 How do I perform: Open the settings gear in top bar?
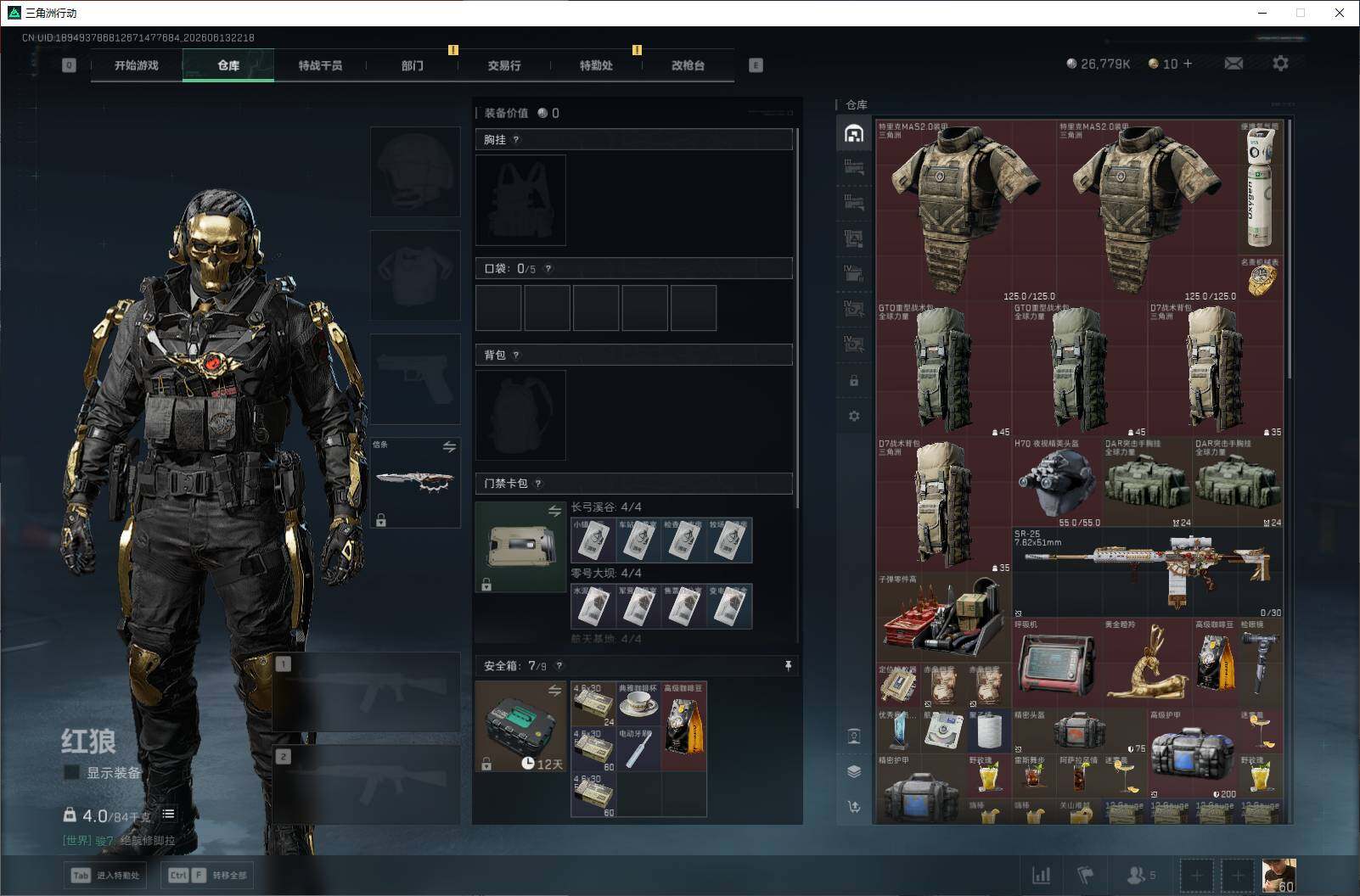[x=1280, y=64]
